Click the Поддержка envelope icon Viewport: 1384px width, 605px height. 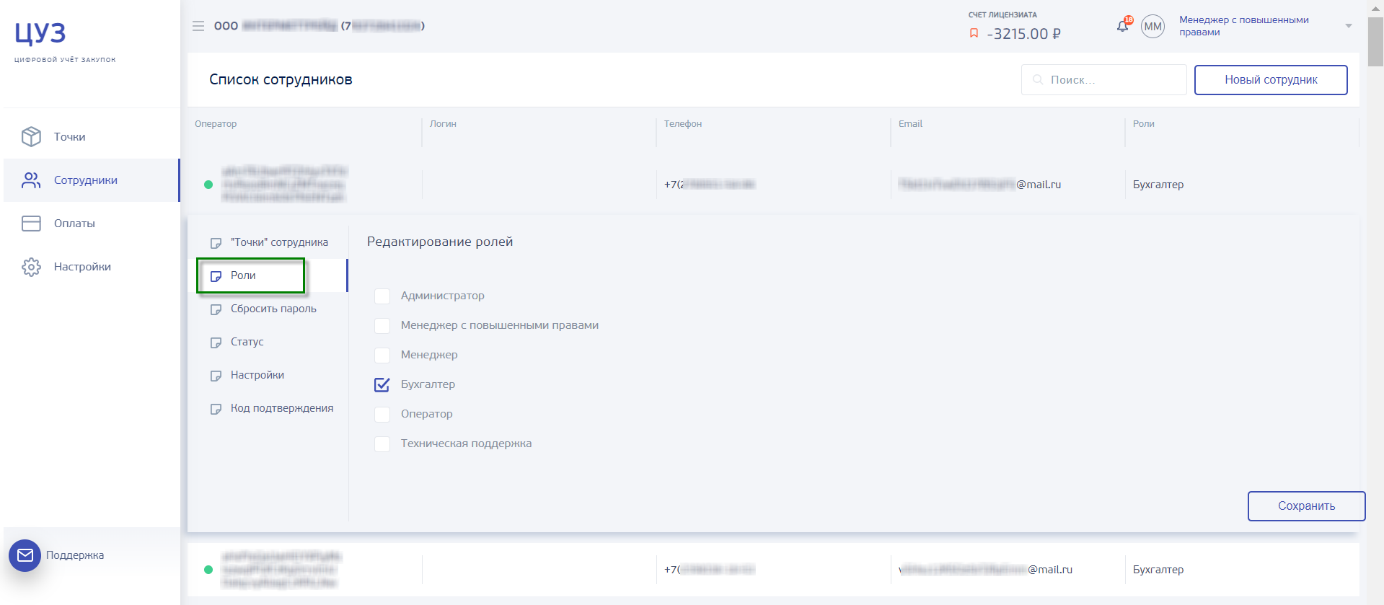coord(25,555)
